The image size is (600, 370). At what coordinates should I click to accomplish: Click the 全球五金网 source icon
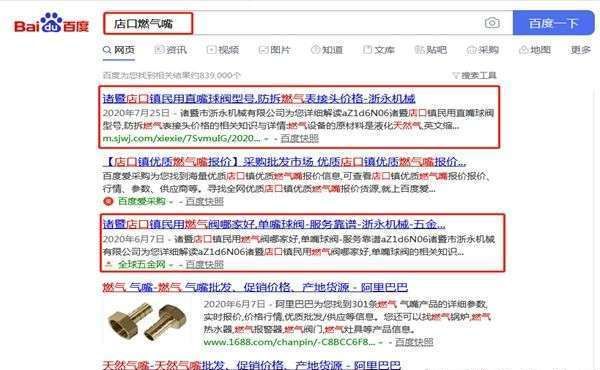[109, 264]
